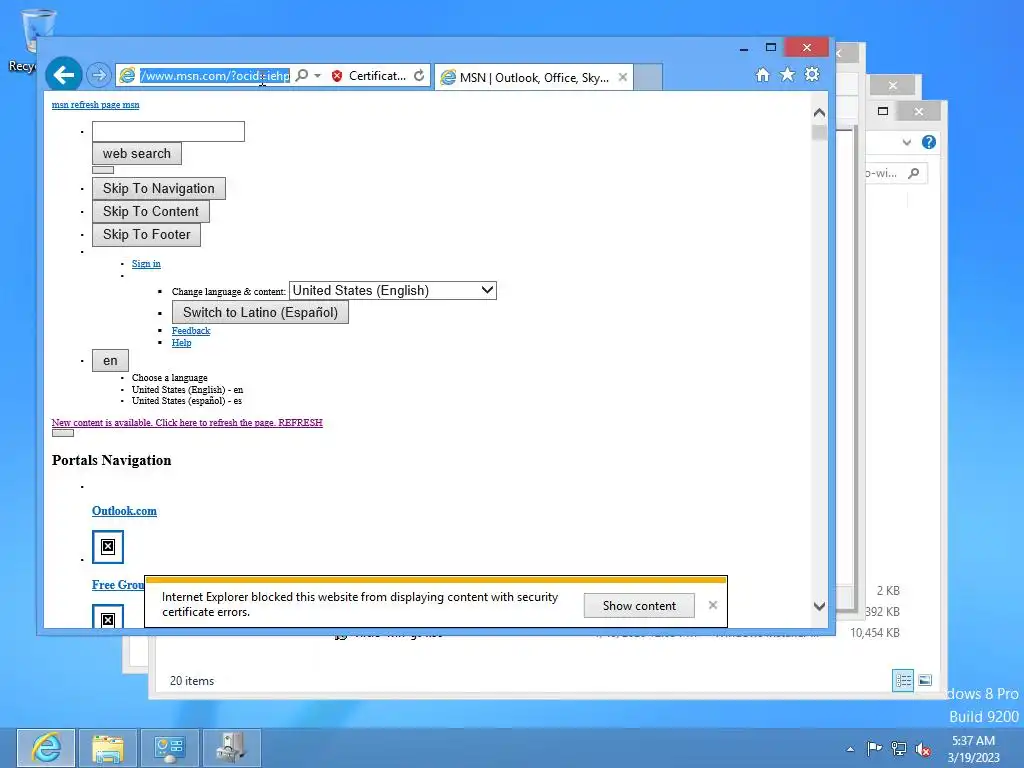Click Switch to Latino (Español) button
Viewport: 1024px width, 768px height.
260,313
